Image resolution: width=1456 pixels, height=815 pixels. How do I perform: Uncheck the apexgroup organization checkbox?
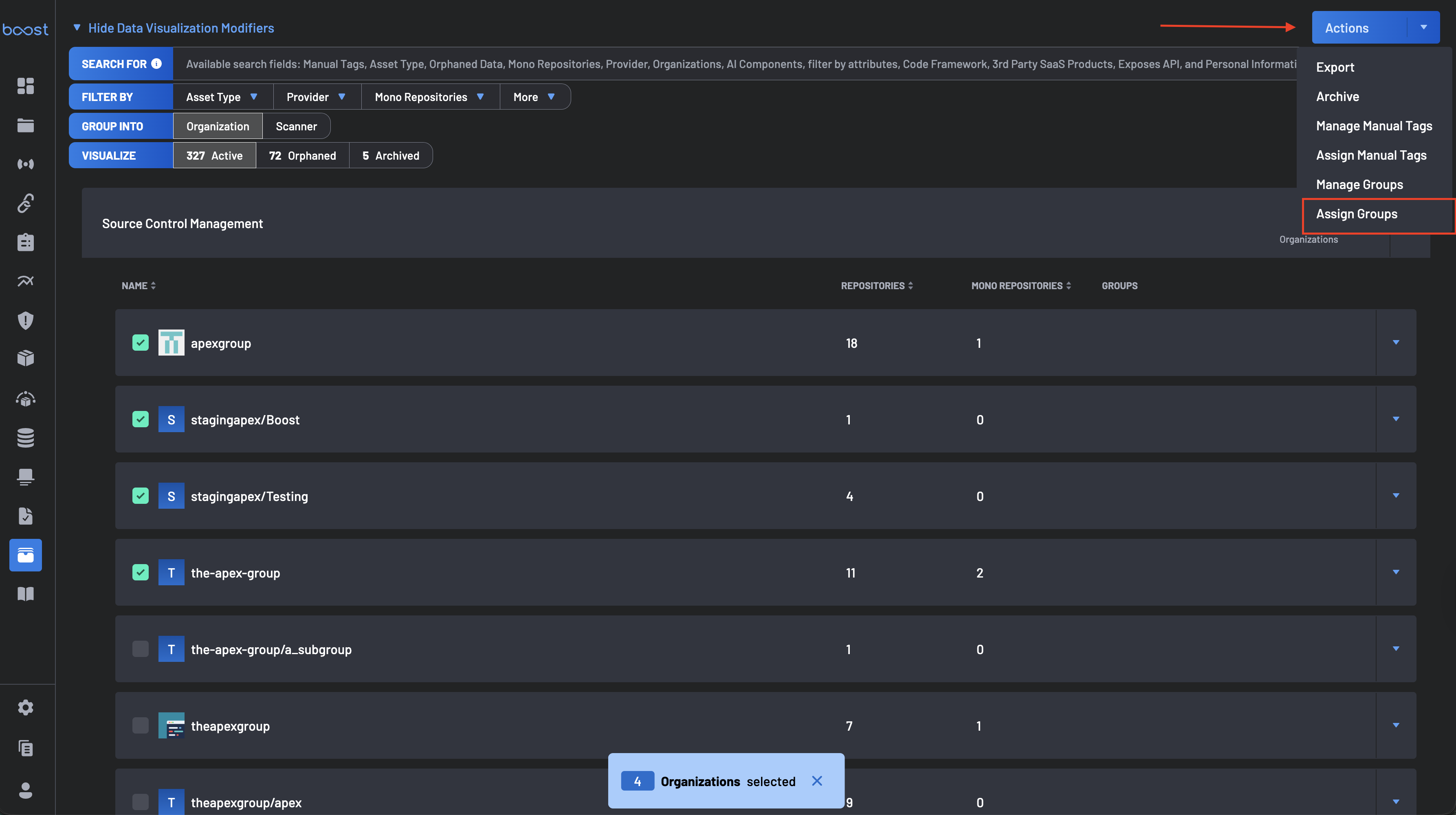[140, 343]
